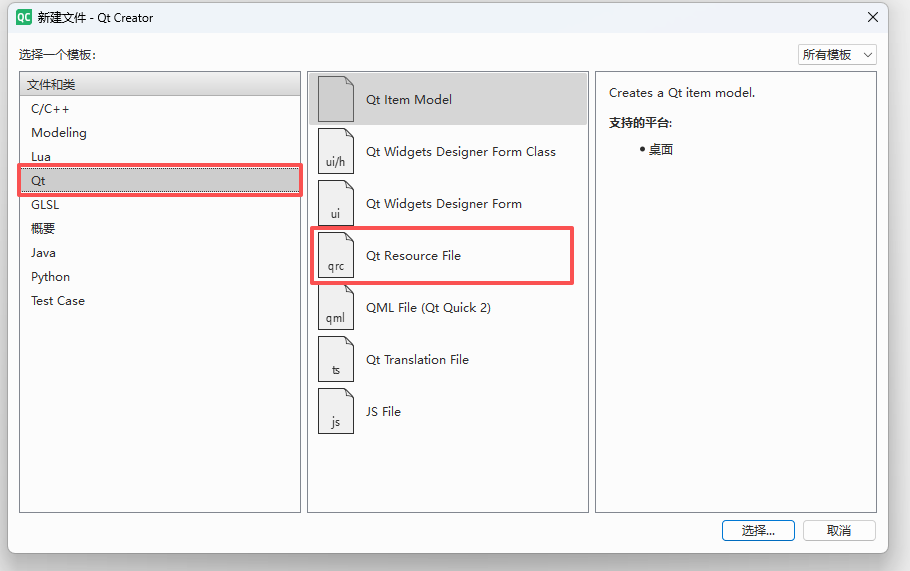
Task: Choose the Qt Widgets Designer Form label
Action: [443, 204]
